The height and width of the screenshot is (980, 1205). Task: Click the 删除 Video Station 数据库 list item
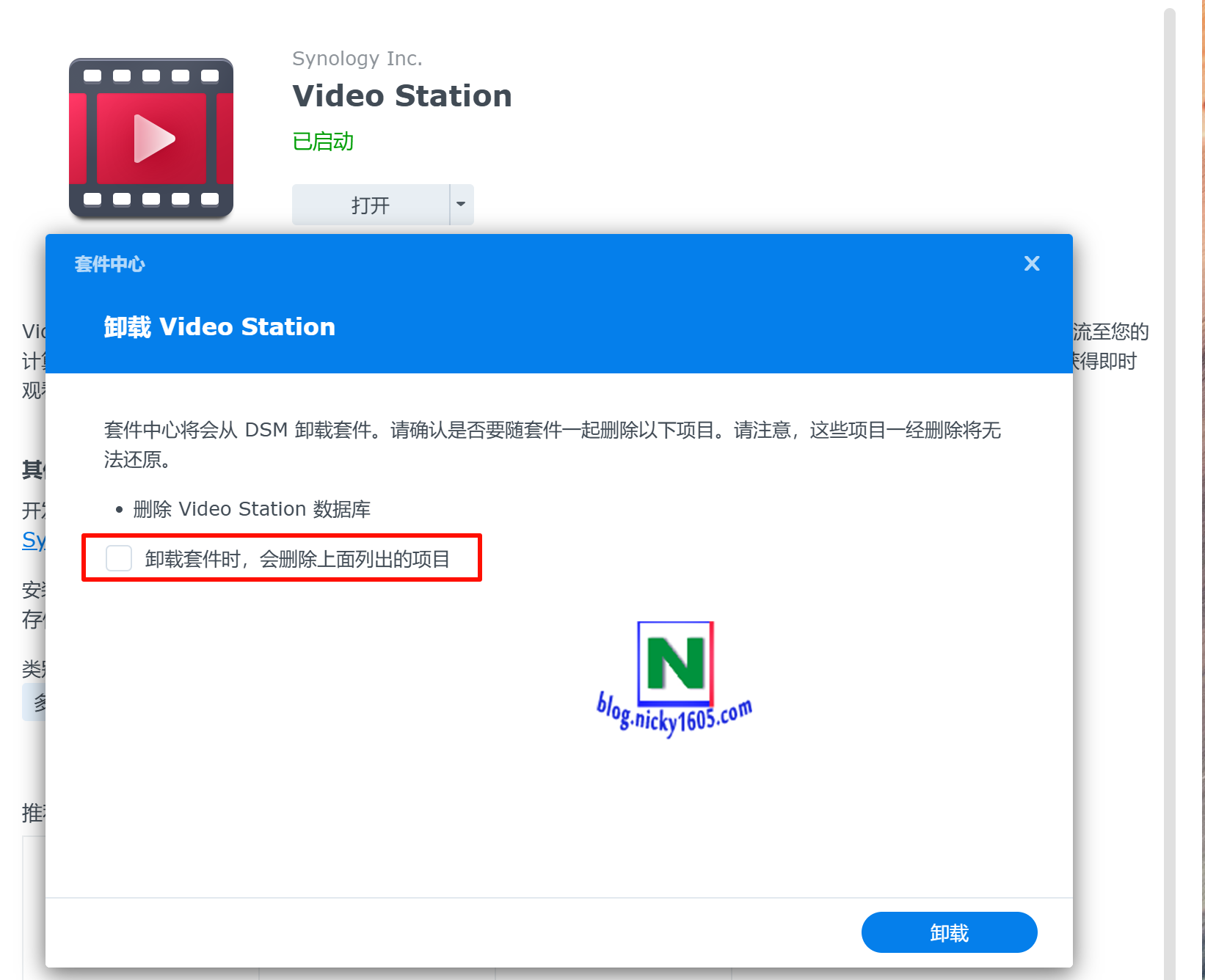point(252,509)
